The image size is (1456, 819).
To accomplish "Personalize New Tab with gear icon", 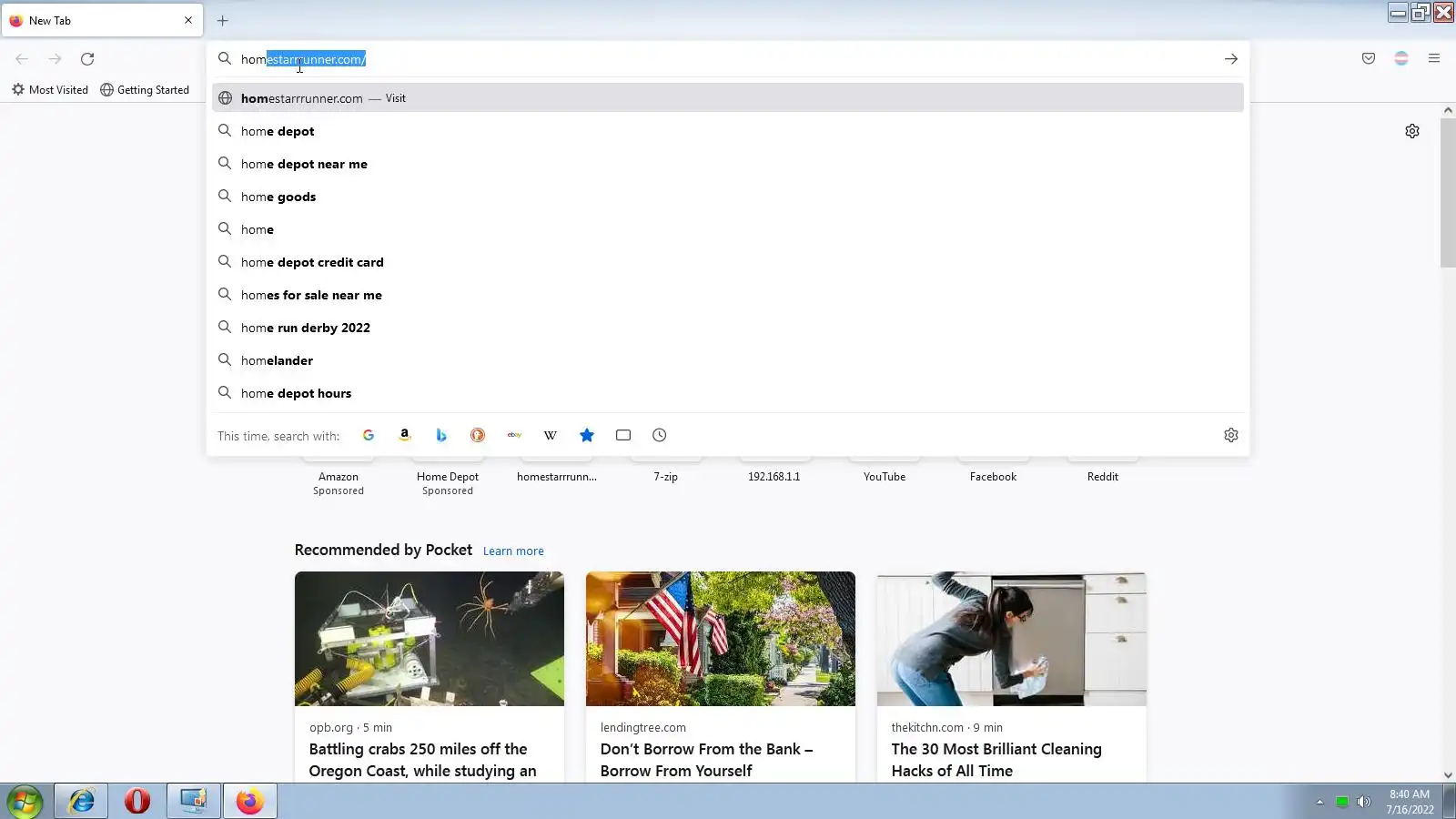I will click(1412, 131).
